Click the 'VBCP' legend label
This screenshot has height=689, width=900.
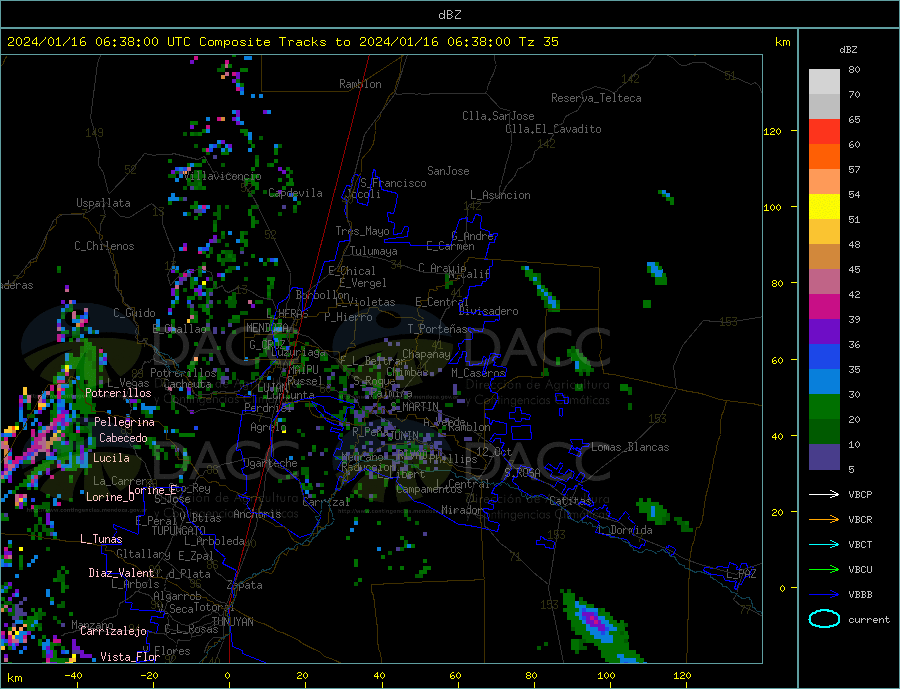click(x=860, y=494)
